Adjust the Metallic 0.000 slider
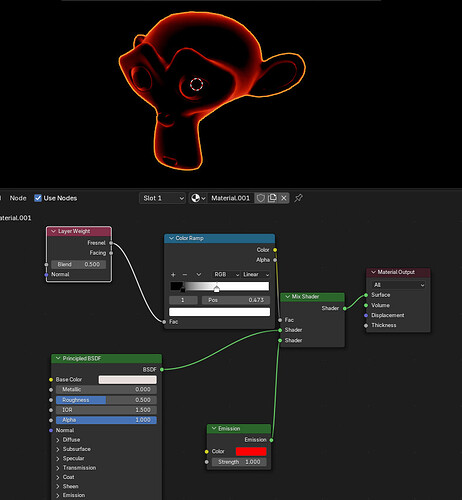The width and height of the screenshot is (462, 500). coord(106,389)
